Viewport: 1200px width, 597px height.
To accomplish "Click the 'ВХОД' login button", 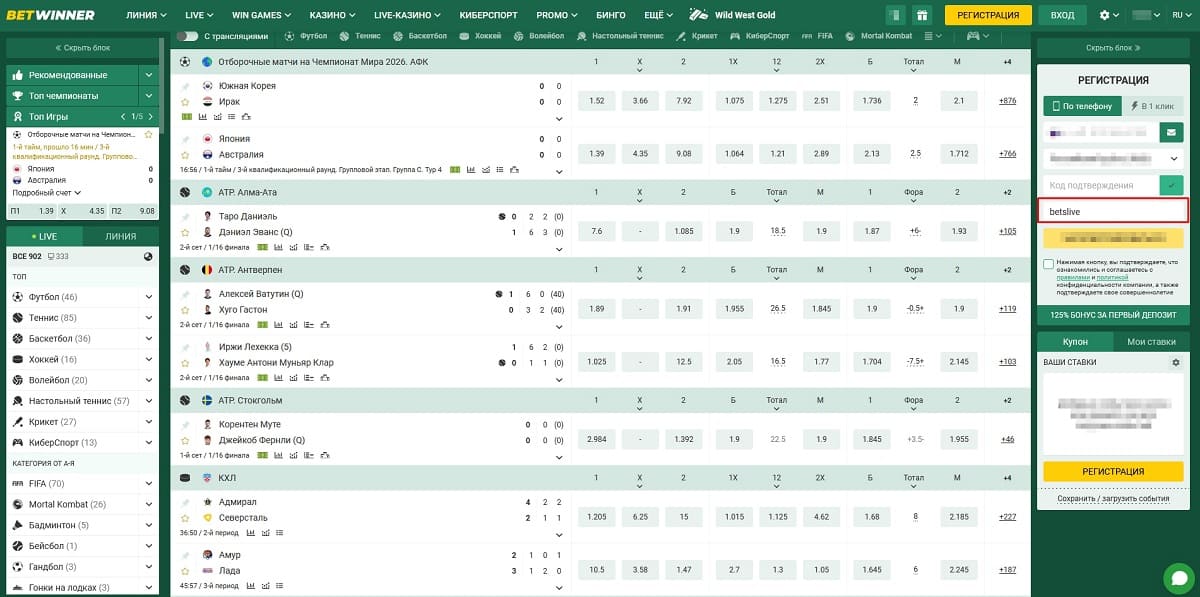I will [x=1062, y=15].
